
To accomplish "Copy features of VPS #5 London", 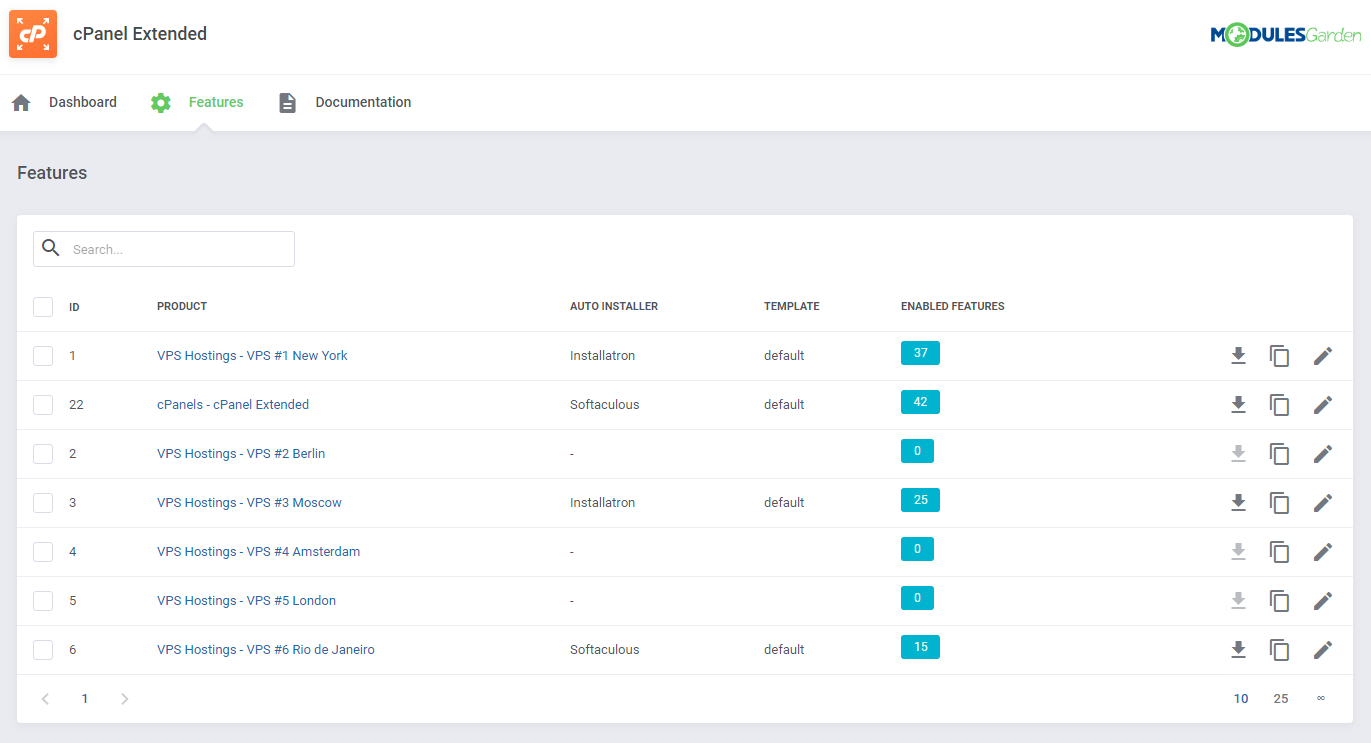I will [1280, 600].
